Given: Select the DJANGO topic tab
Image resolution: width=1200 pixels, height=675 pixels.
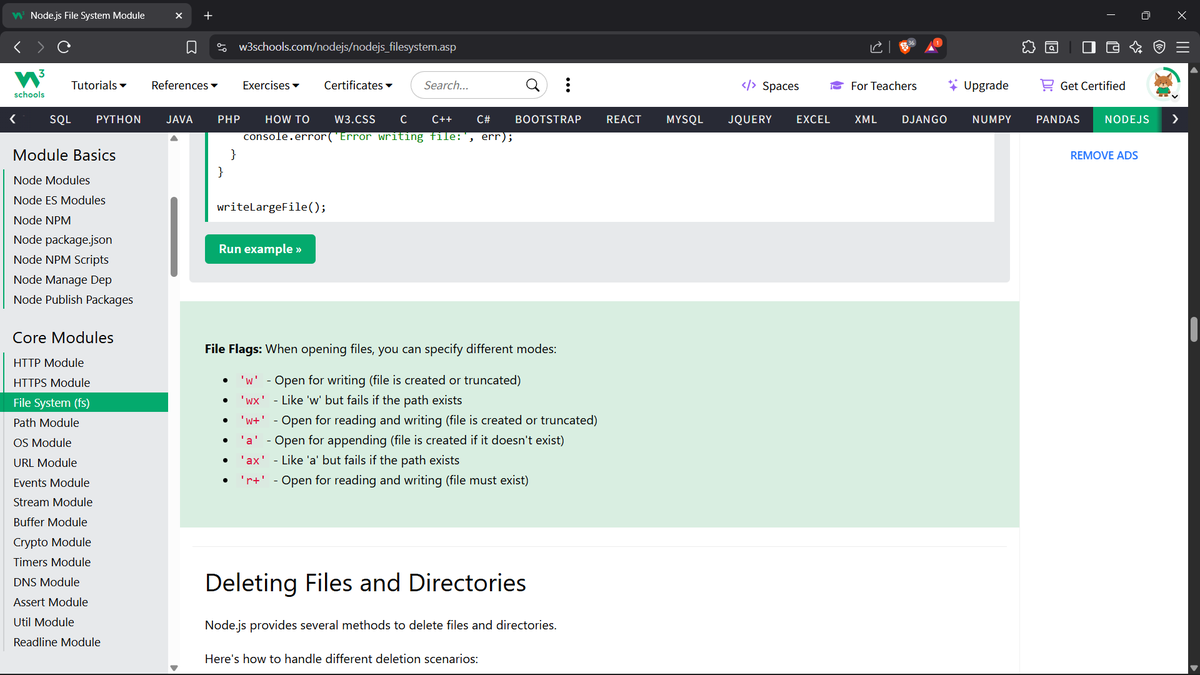Looking at the screenshot, I should pyautogui.click(x=924, y=119).
